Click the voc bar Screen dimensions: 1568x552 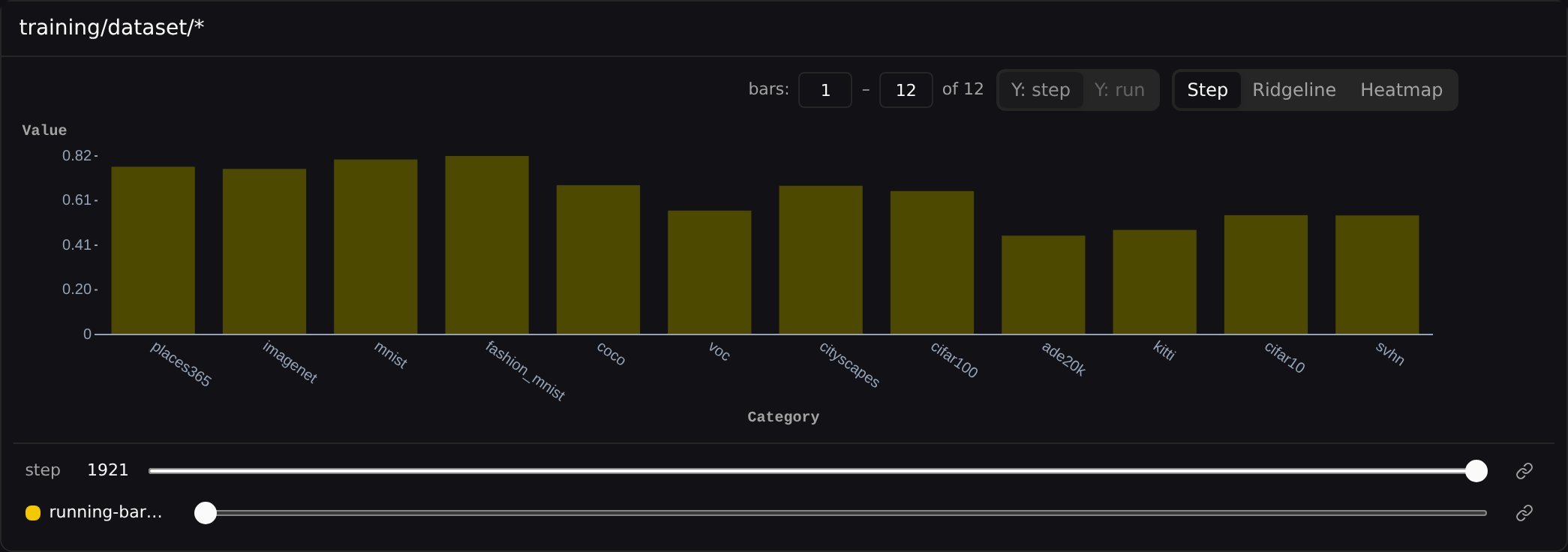point(710,272)
